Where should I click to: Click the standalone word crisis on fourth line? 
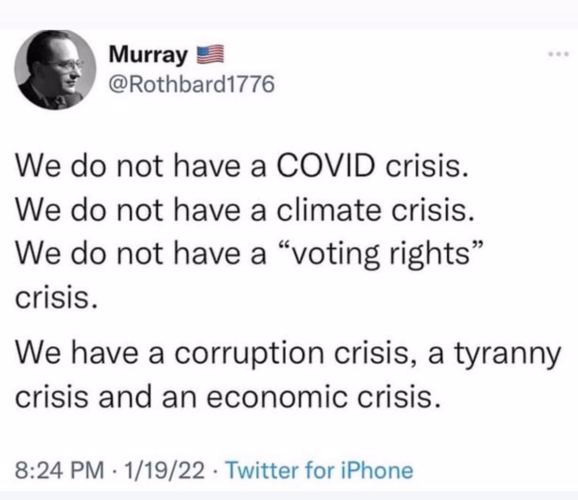click(56, 298)
